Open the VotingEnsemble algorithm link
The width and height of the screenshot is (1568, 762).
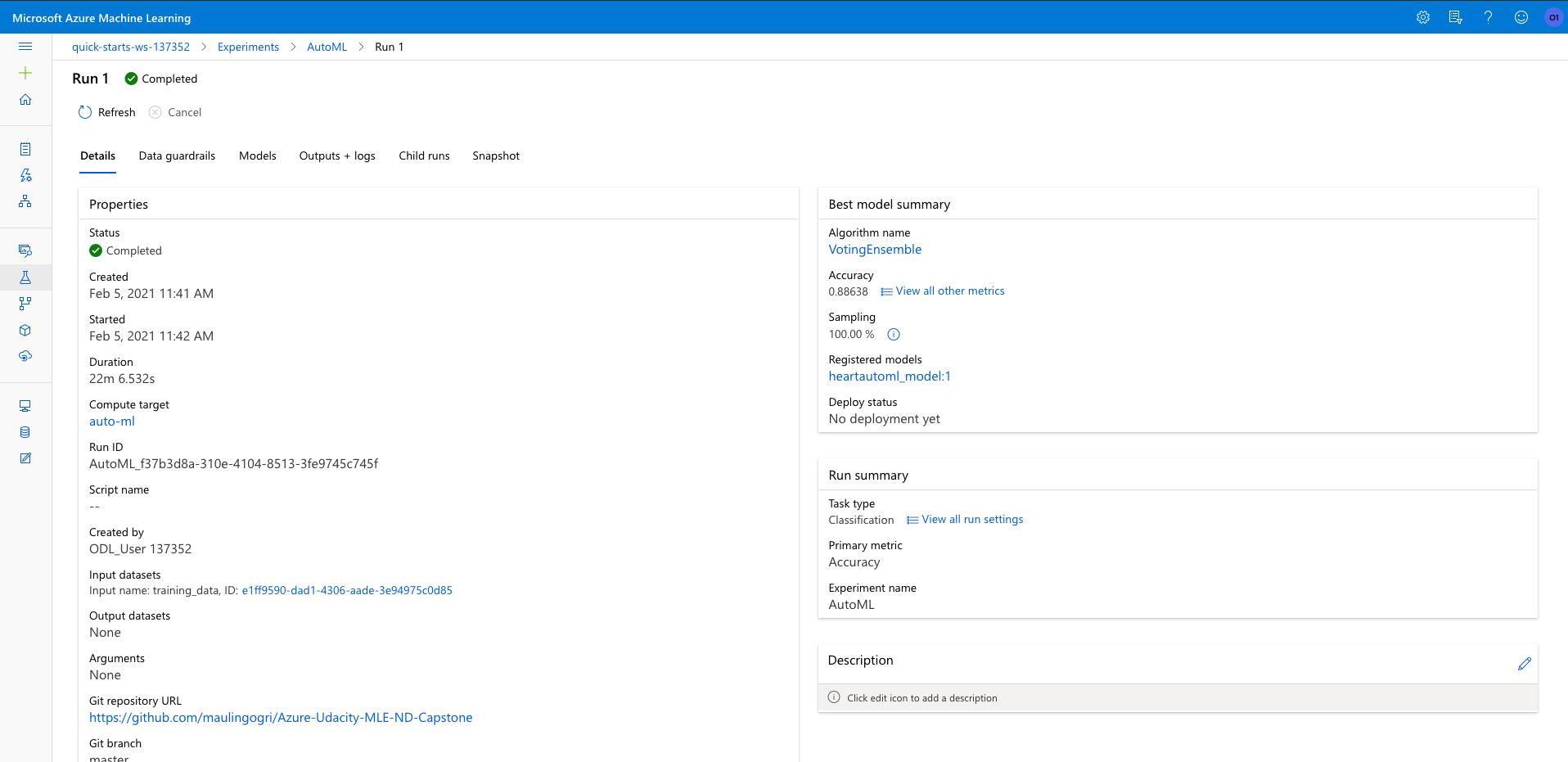(x=875, y=250)
